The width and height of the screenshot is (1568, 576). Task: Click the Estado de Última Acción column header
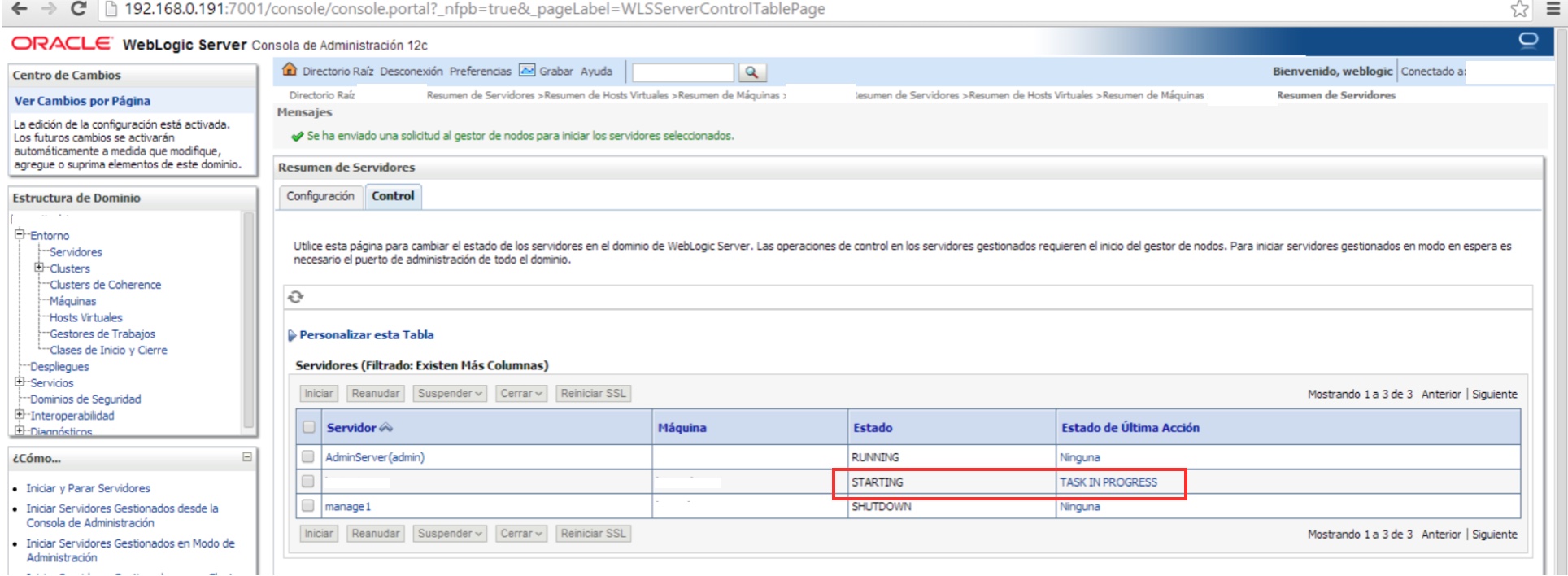1130,428
